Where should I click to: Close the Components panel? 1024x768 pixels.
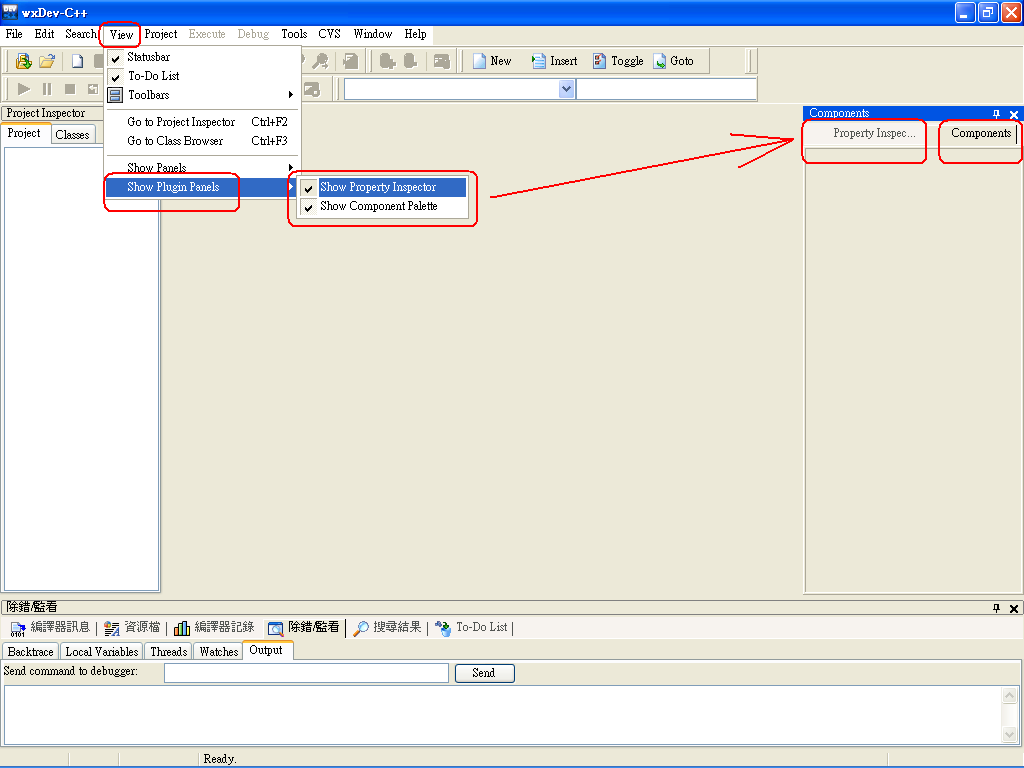[1014, 114]
